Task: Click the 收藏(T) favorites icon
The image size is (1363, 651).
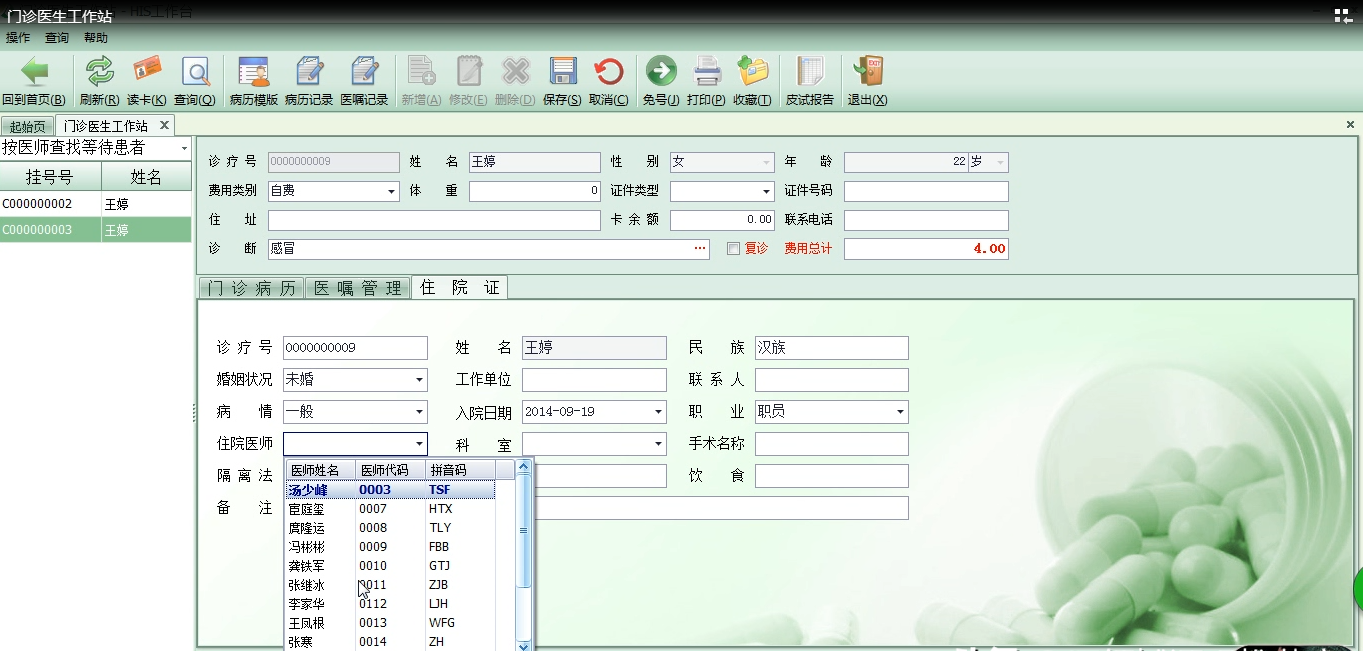Action: click(752, 81)
